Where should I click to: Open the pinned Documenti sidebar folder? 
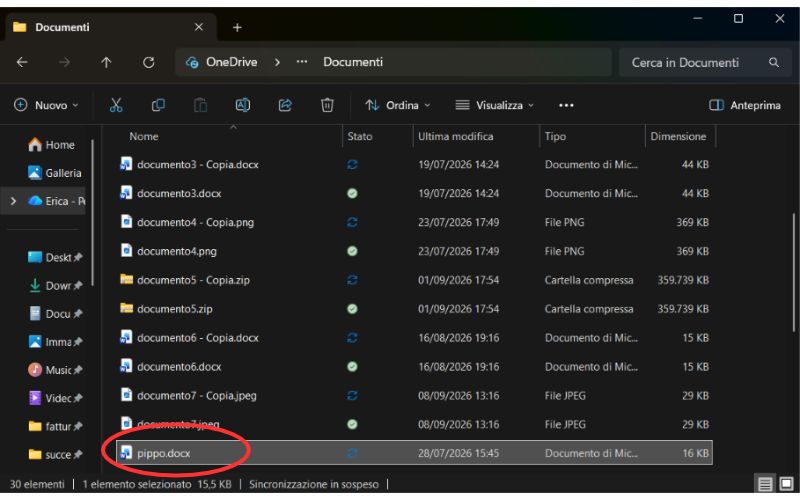click(x=55, y=314)
